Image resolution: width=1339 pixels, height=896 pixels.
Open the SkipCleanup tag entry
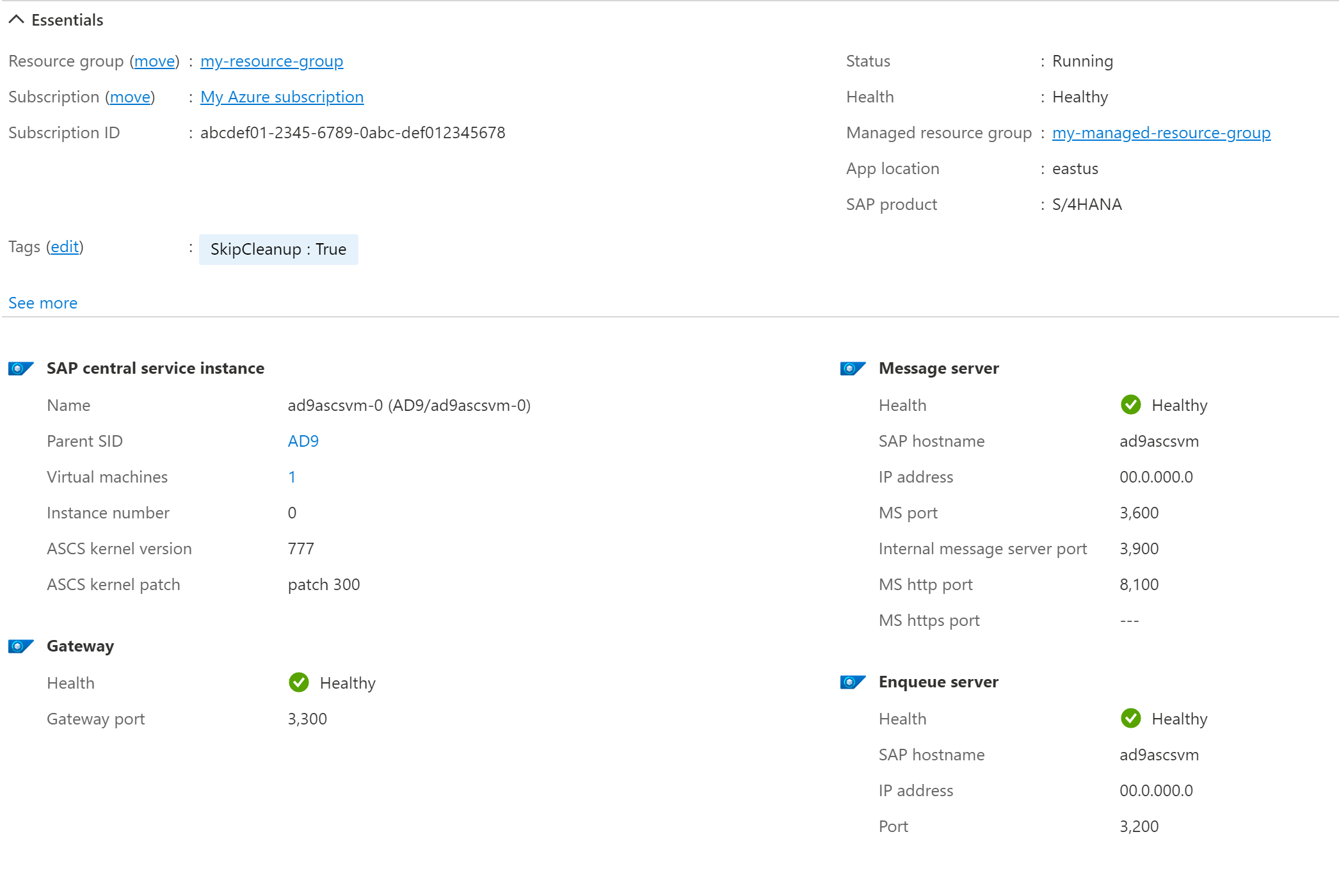(x=278, y=249)
